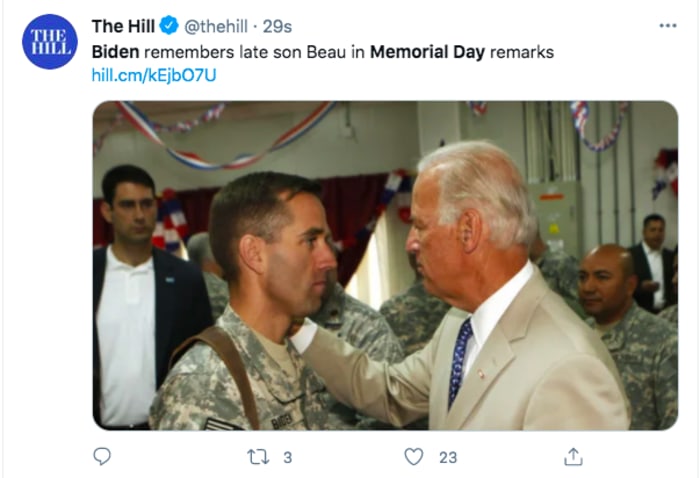Click the retweet count of 3
This screenshot has height=478, width=700.
click(287, 457)
